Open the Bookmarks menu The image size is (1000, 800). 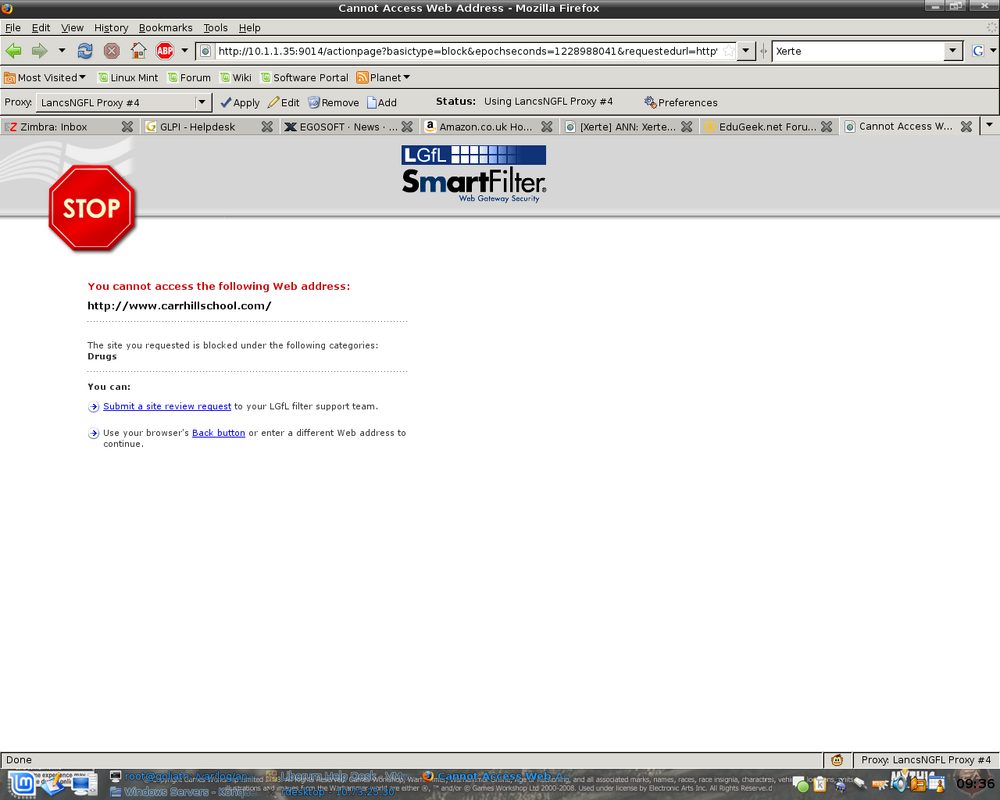point(165,27)
